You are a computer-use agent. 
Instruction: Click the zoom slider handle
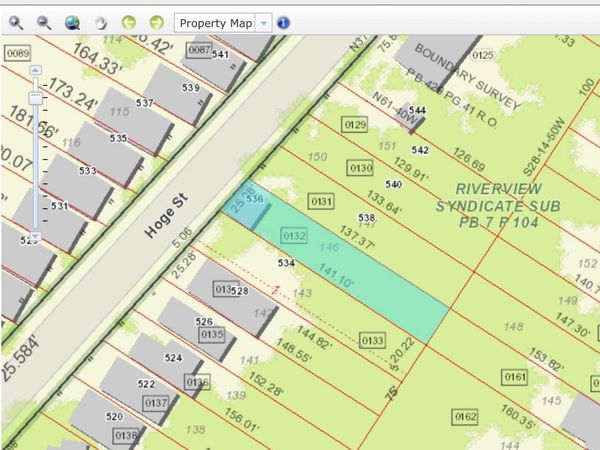[35, 98]
